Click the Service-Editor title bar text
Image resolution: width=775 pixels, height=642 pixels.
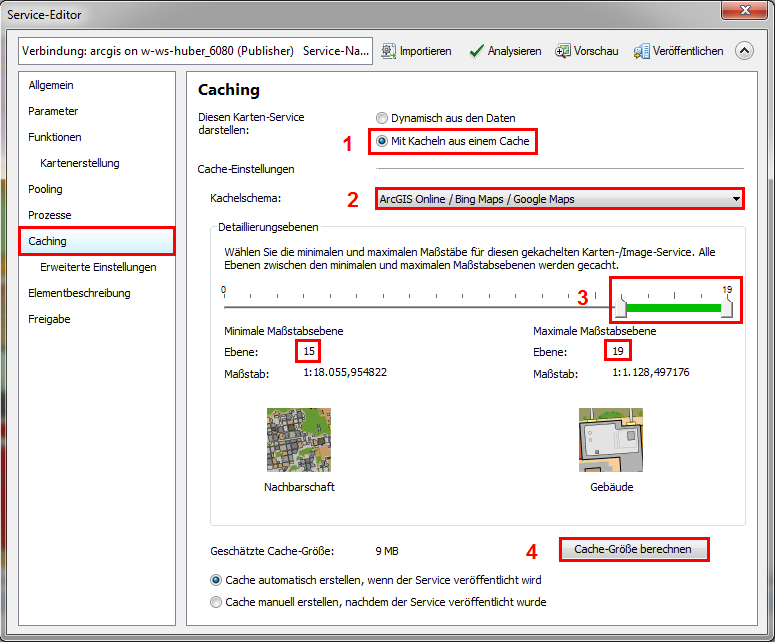pos(44,15)
